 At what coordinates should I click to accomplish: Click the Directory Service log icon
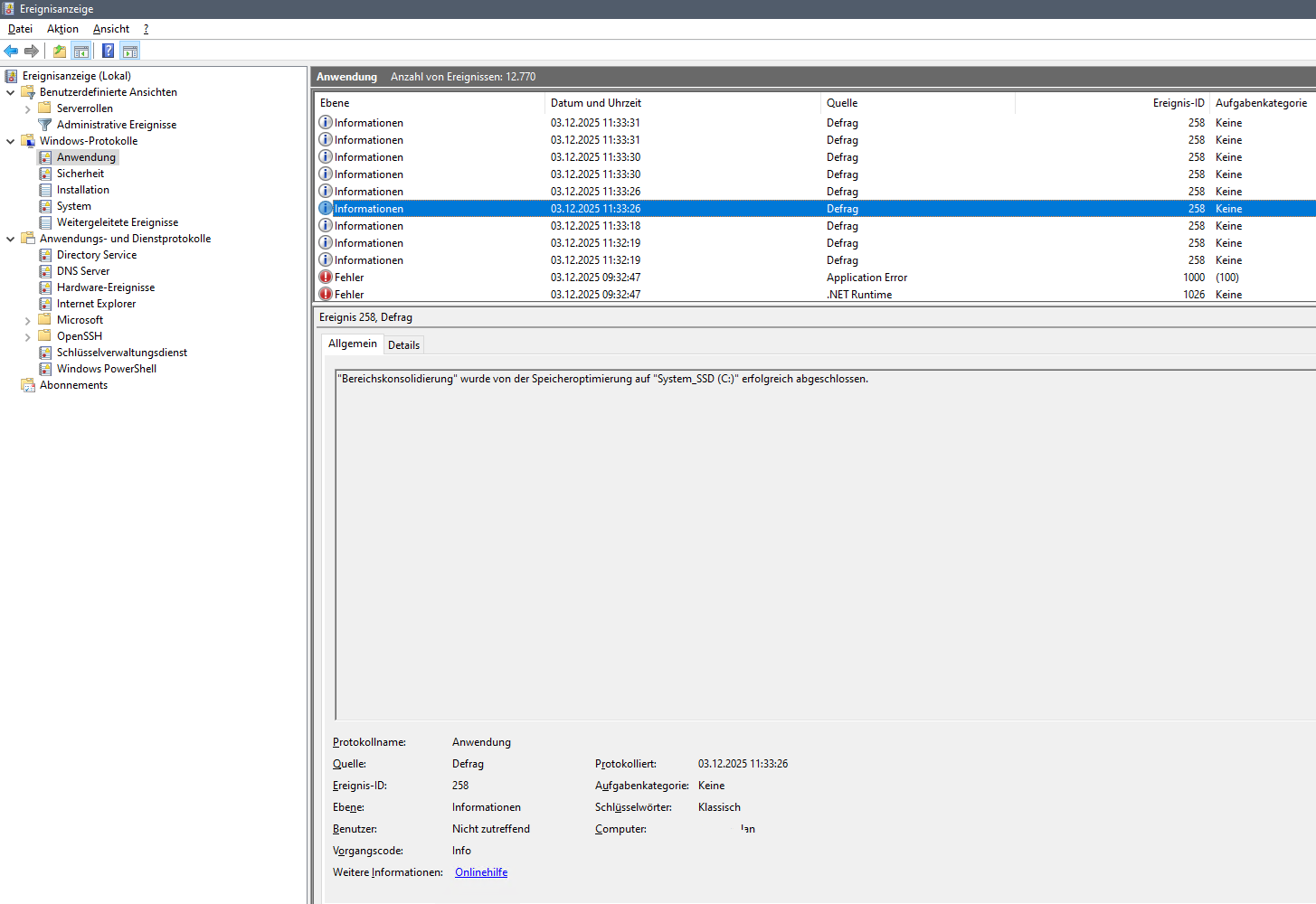pos(45,255)
